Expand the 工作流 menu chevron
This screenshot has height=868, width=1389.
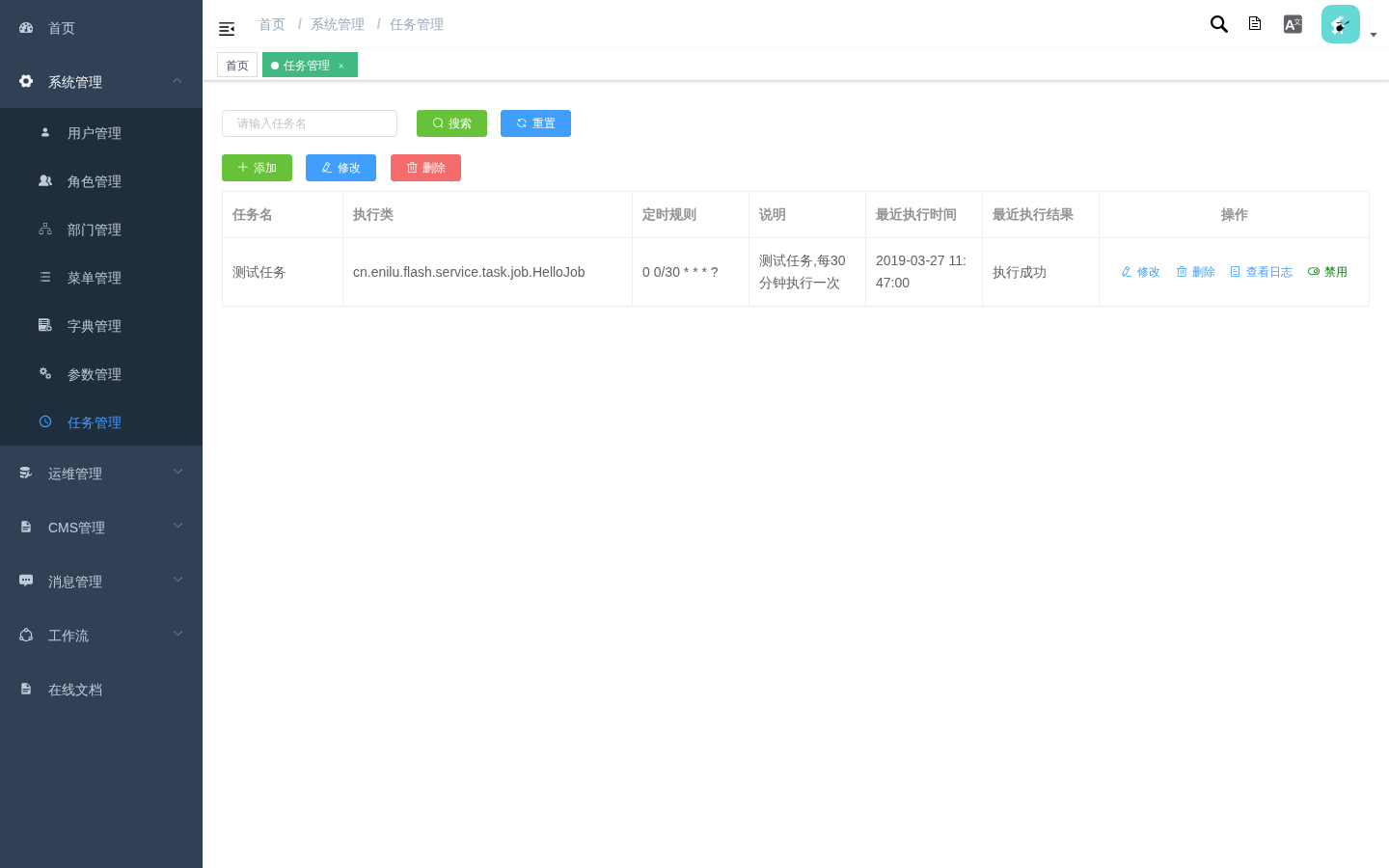click(x=177, y=634)
